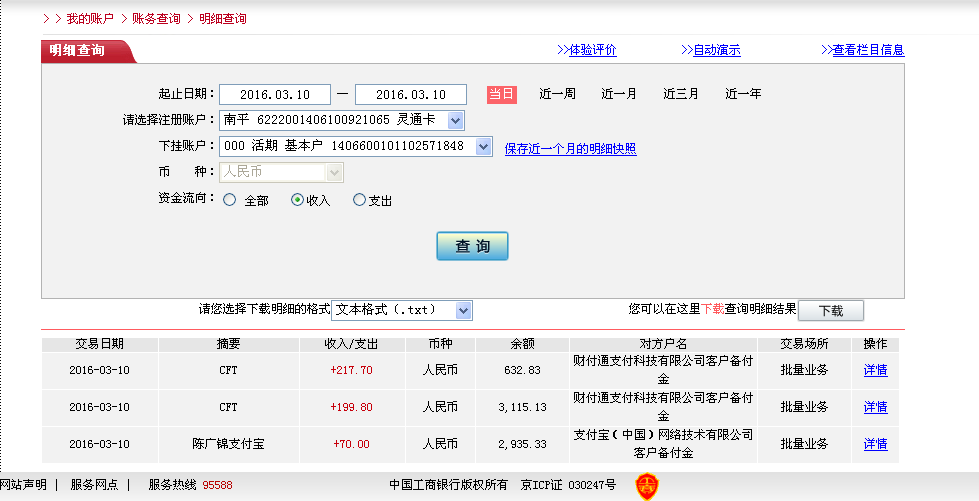This screenshot has width=979, height=501.
Task: Select the 收入 fund flow radio button
Action: point(297,200)
